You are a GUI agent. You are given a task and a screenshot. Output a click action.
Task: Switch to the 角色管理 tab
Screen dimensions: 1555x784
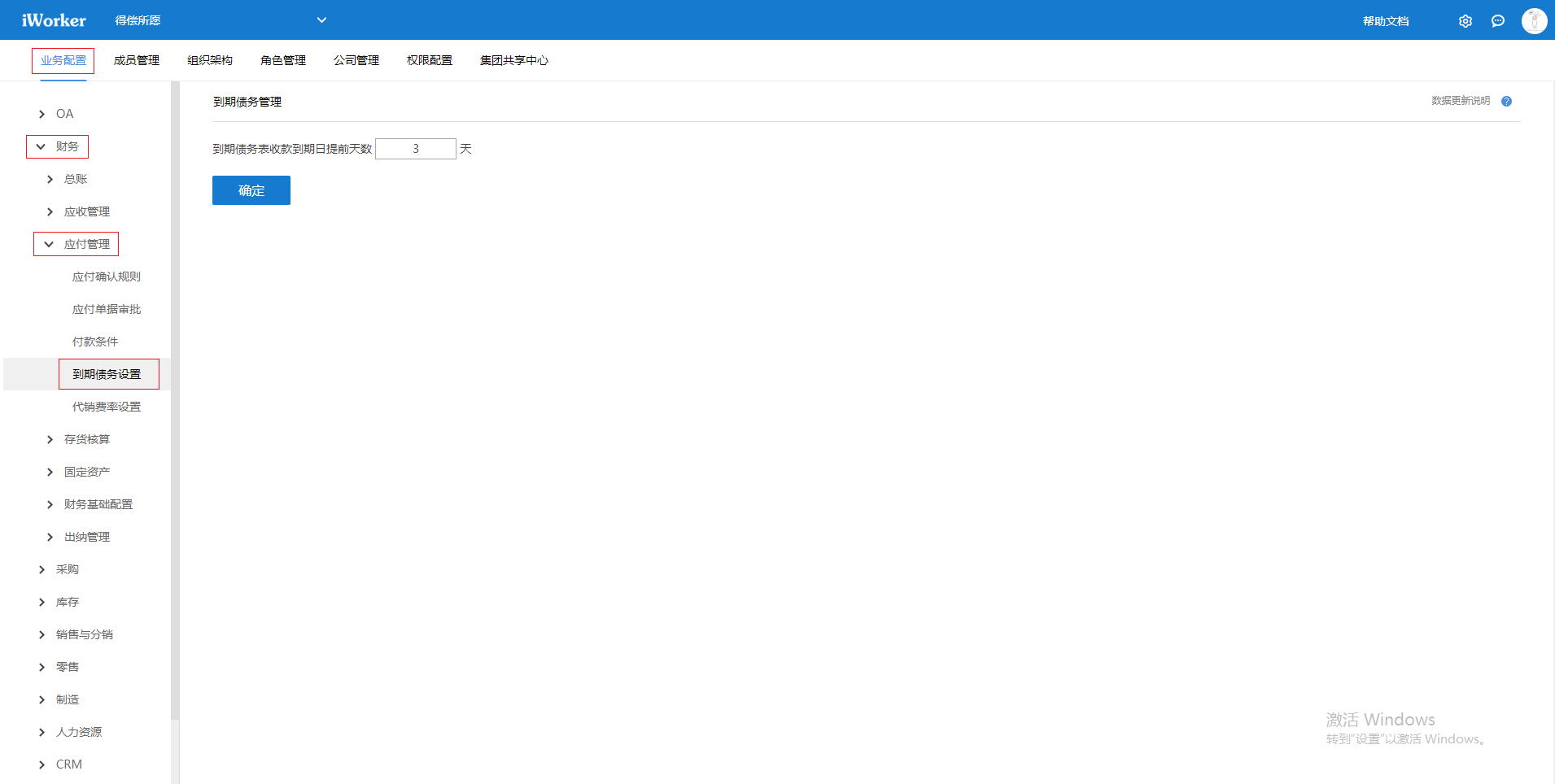pos(283,60)
